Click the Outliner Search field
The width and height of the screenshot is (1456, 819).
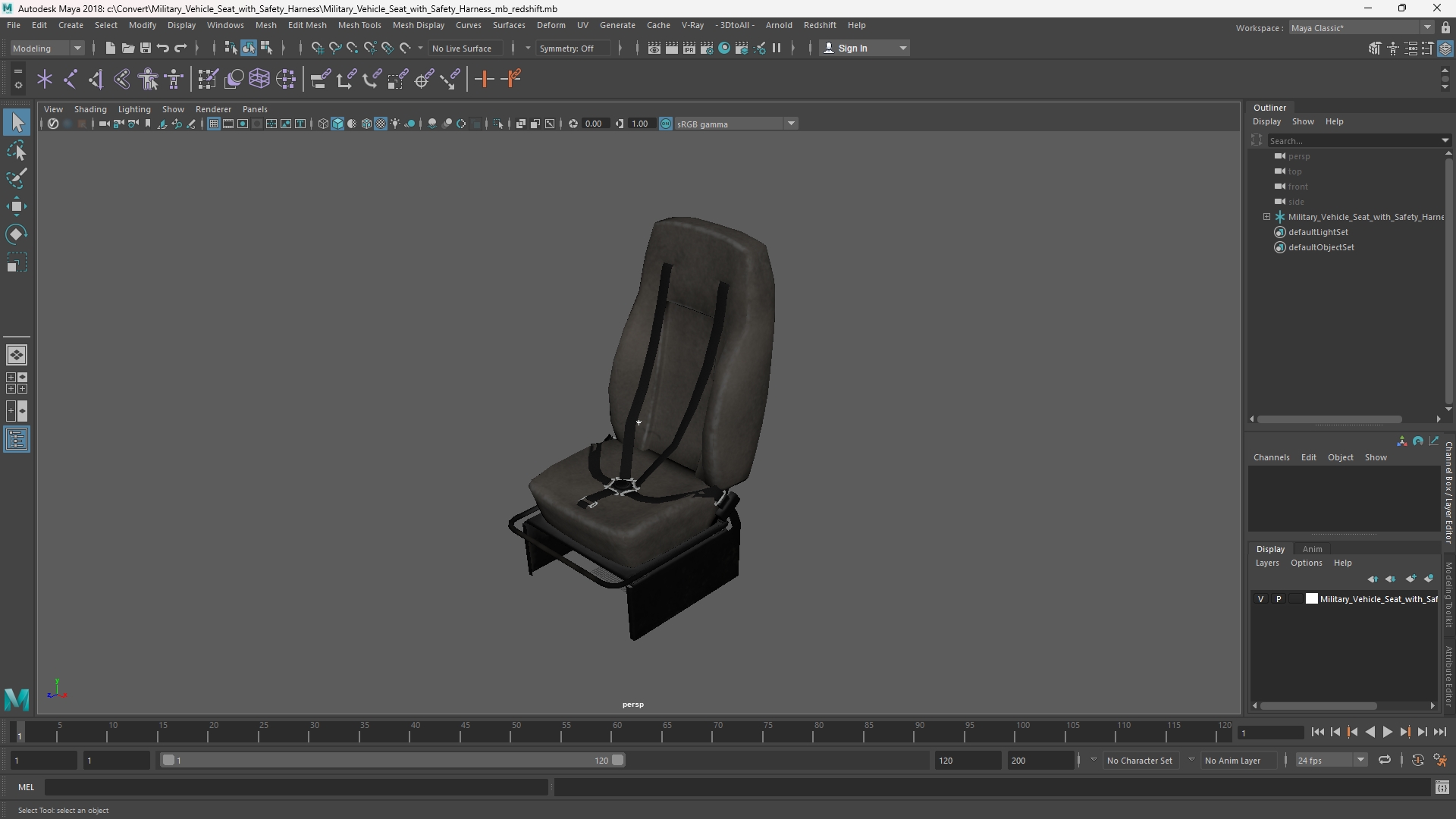pos(1354,140)
